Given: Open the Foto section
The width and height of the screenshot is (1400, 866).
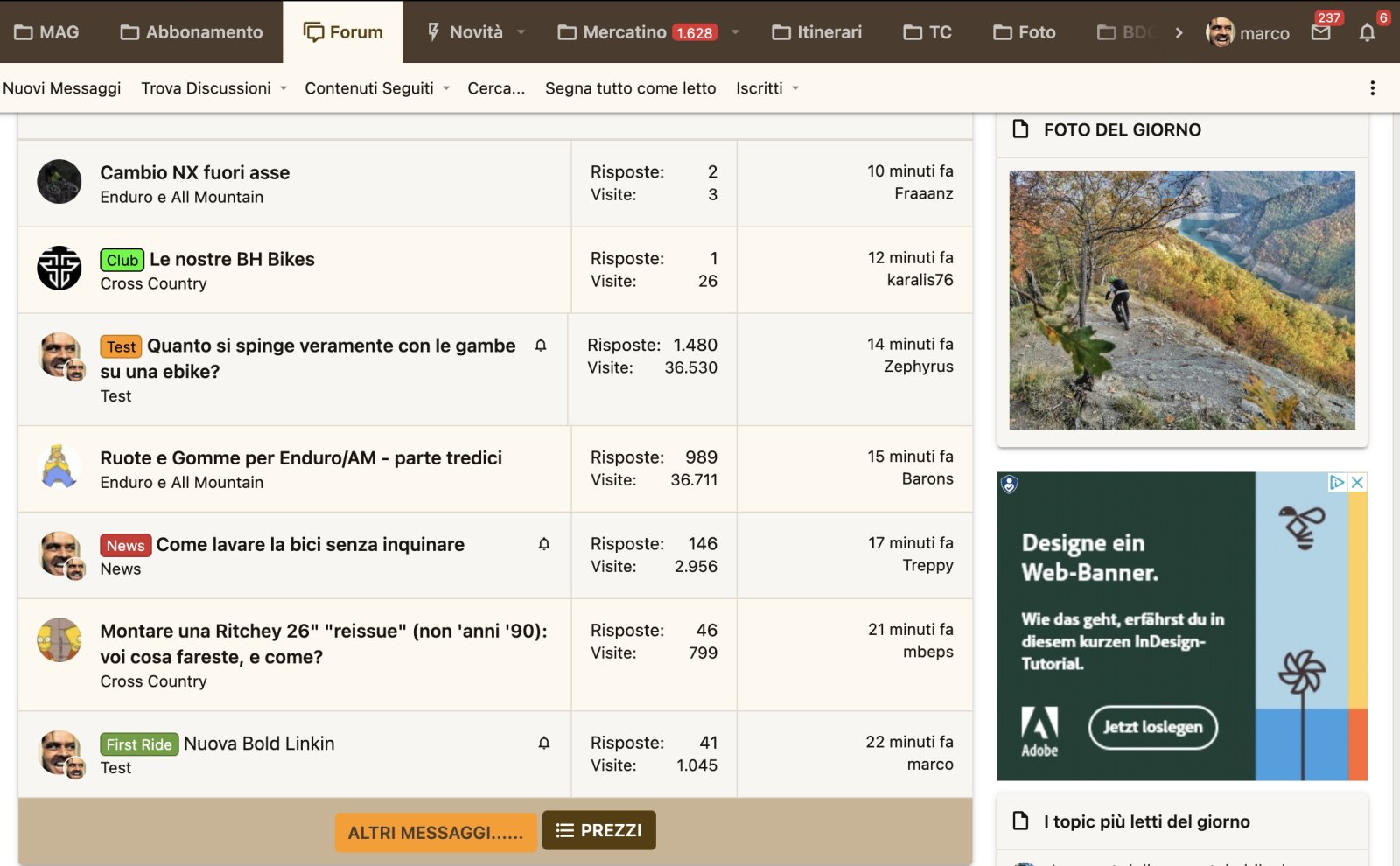Looking at the screenshot, I should (1025, 32).
